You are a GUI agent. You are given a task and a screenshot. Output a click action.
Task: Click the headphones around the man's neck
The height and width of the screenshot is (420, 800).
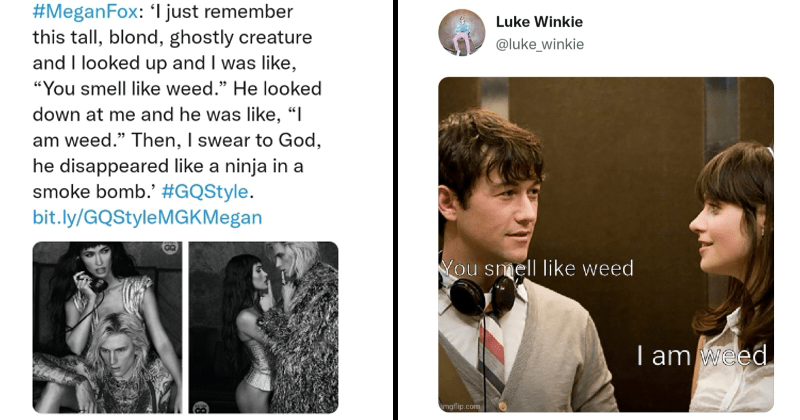pos(482,295)
